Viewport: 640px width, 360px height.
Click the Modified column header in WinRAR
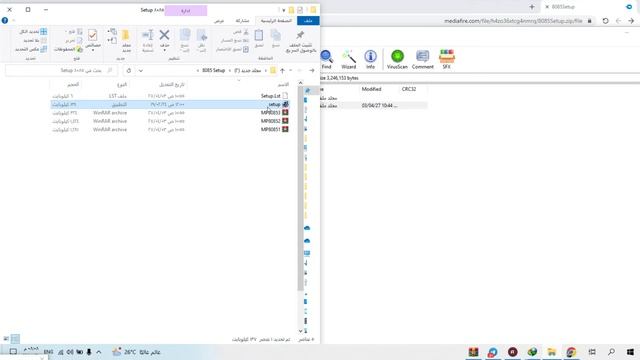click(371, 89)
